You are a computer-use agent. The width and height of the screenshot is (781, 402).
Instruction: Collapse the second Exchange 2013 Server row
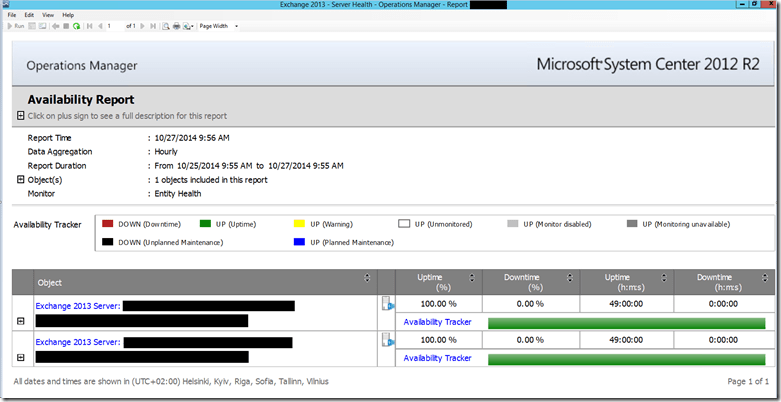coord(21,357)
